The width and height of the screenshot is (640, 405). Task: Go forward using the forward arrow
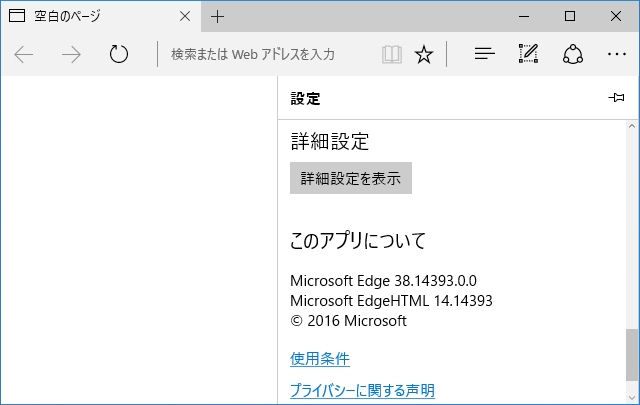point(71,54)
